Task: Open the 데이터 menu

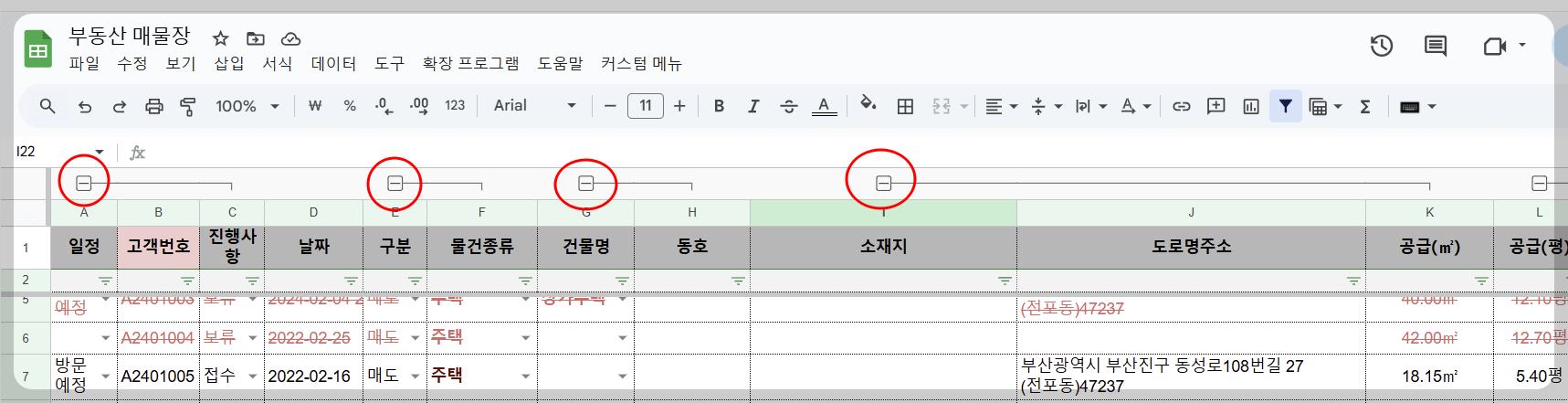Action: (333, 63)
